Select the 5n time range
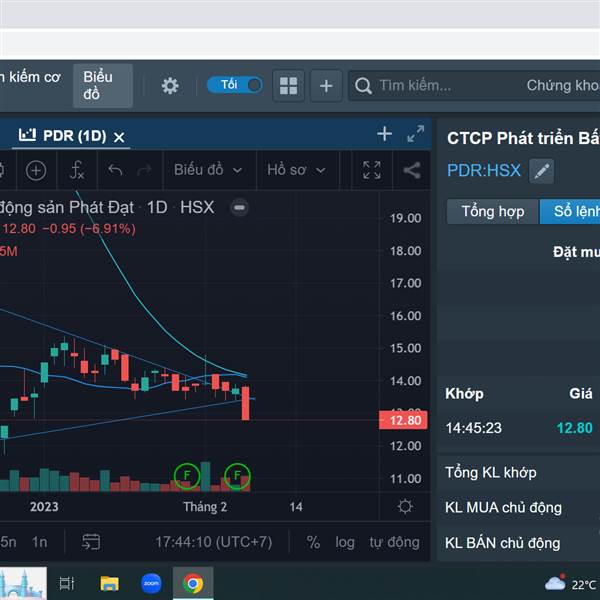The width and height of the screenshot is (600, 600). click(8, 542)
